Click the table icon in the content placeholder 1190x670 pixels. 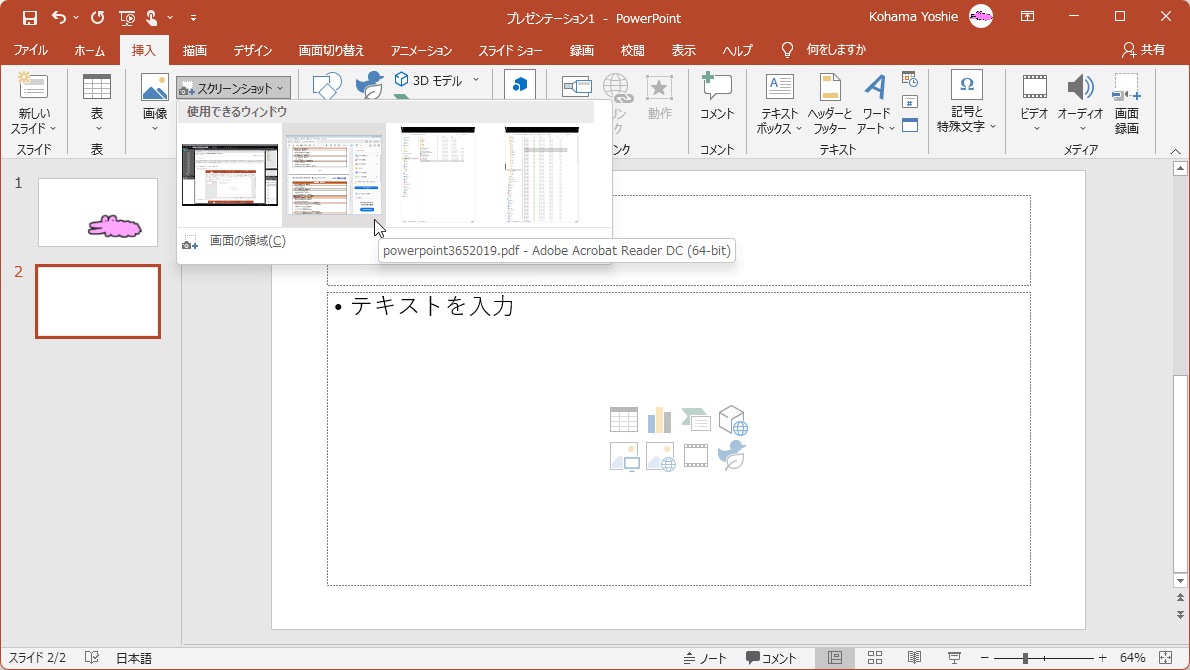coord(624,420)
